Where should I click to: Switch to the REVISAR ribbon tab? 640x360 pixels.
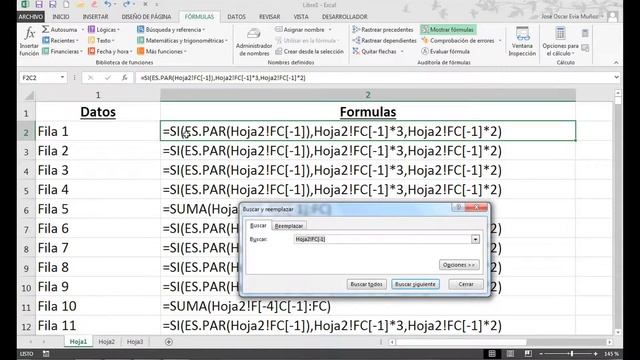[x=269, y=17]
